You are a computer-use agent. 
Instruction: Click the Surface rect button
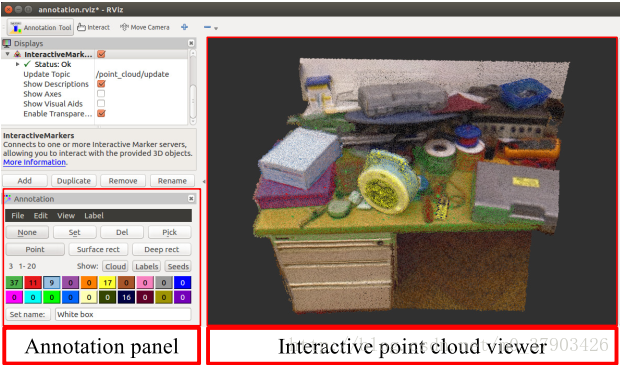[98, 250]
